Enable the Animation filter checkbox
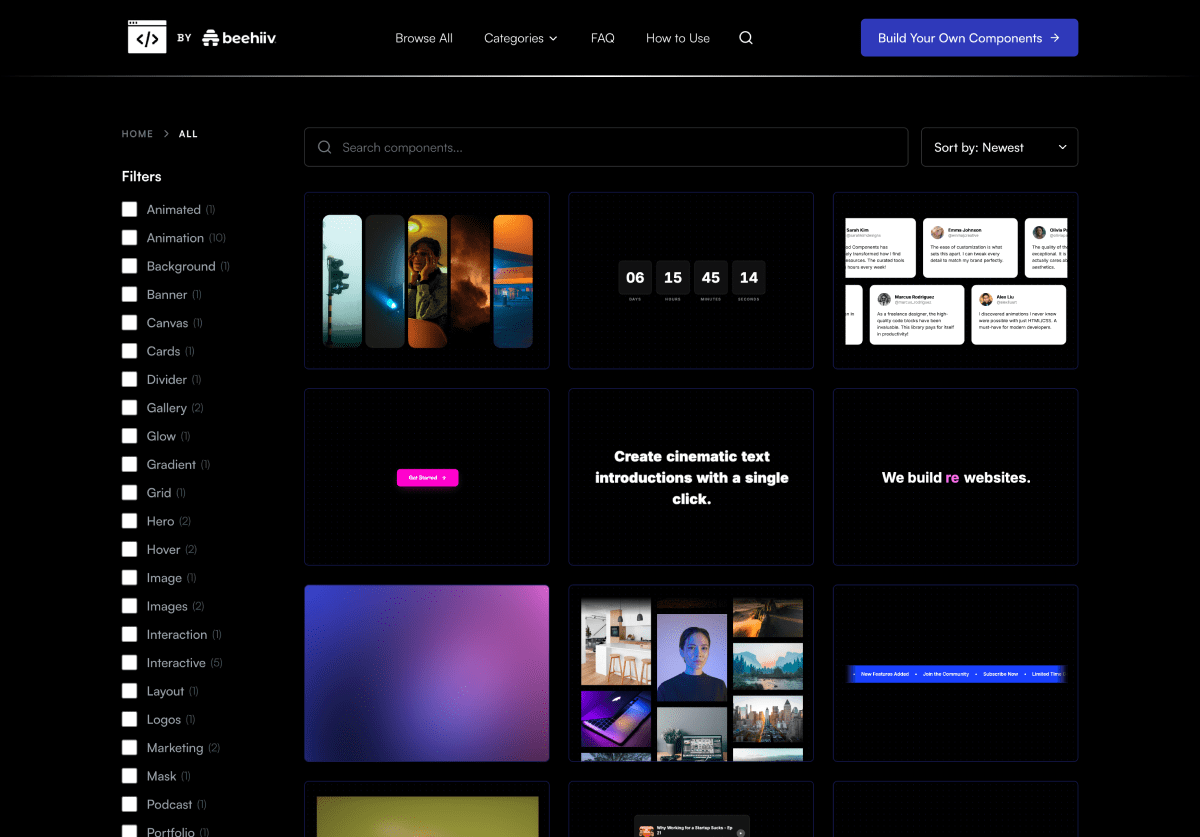 point(129,238)
